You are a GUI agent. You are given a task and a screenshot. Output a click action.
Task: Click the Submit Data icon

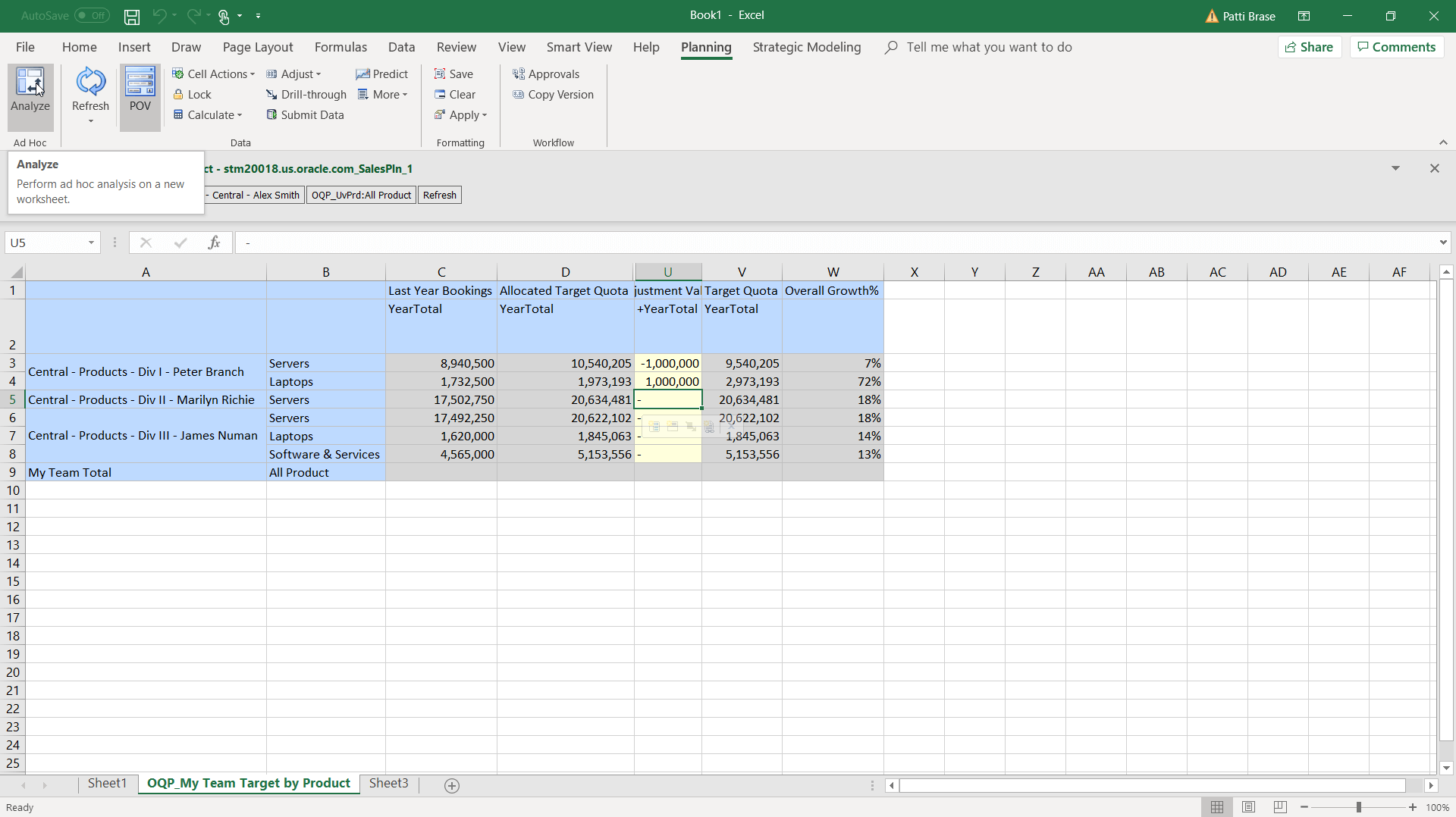(x=306, y=114)
